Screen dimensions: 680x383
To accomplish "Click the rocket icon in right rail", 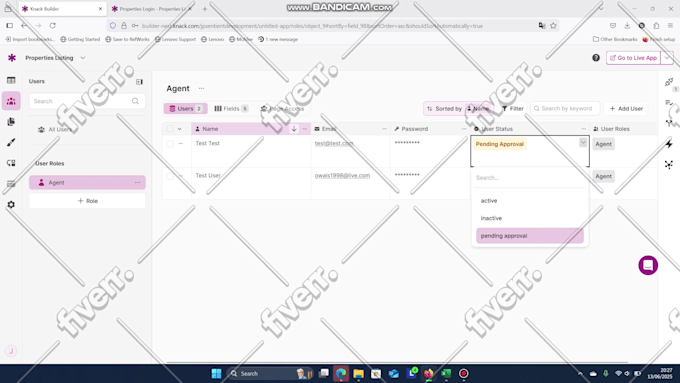I will click(669, 82).
